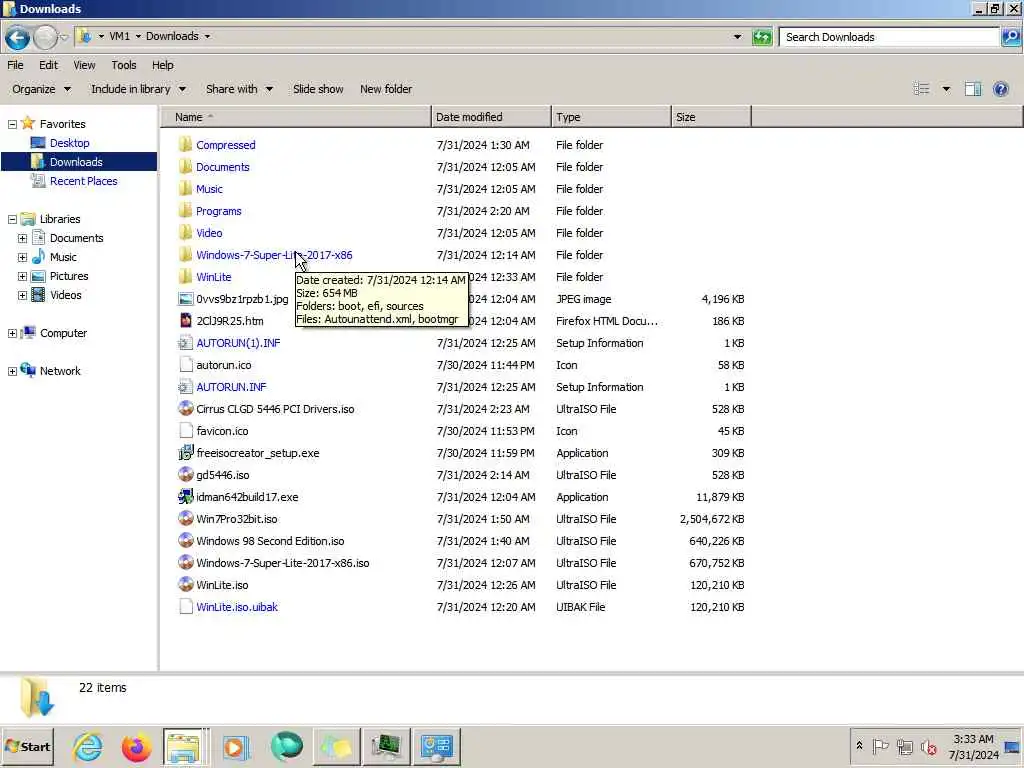Expand the Music library node
The height and width of the screenshot is (768, 1024).
(x=22, y=257)
